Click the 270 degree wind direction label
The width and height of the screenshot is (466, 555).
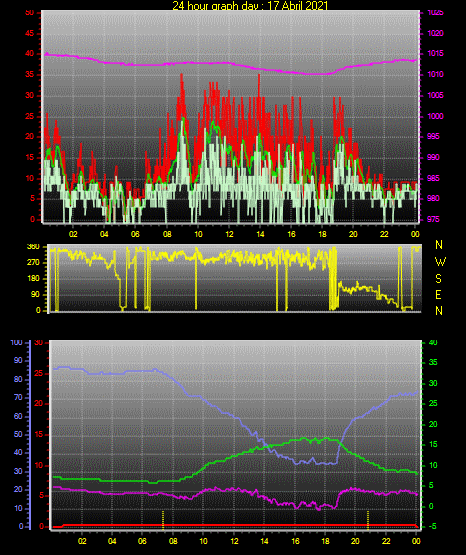tap(33, 263)
